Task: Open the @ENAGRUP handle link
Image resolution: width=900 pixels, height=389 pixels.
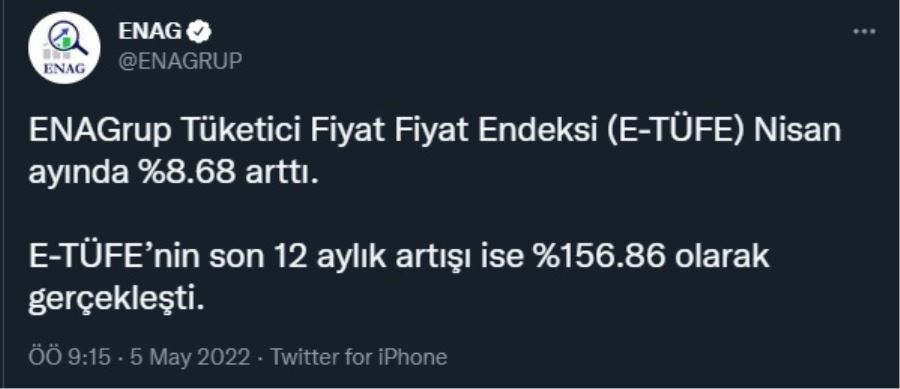Action: (x=180, y=60)
